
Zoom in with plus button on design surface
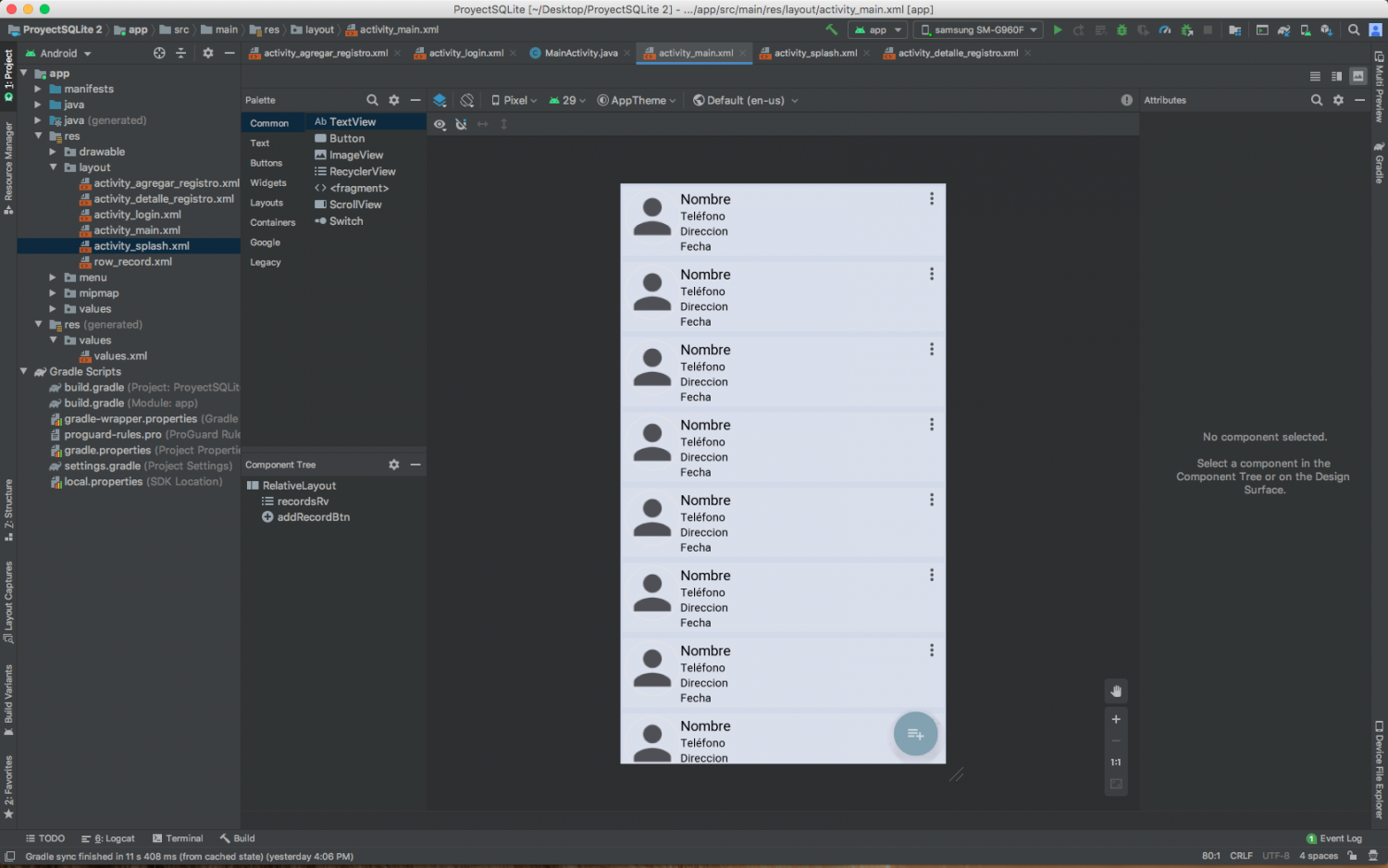click(1116, 719)
